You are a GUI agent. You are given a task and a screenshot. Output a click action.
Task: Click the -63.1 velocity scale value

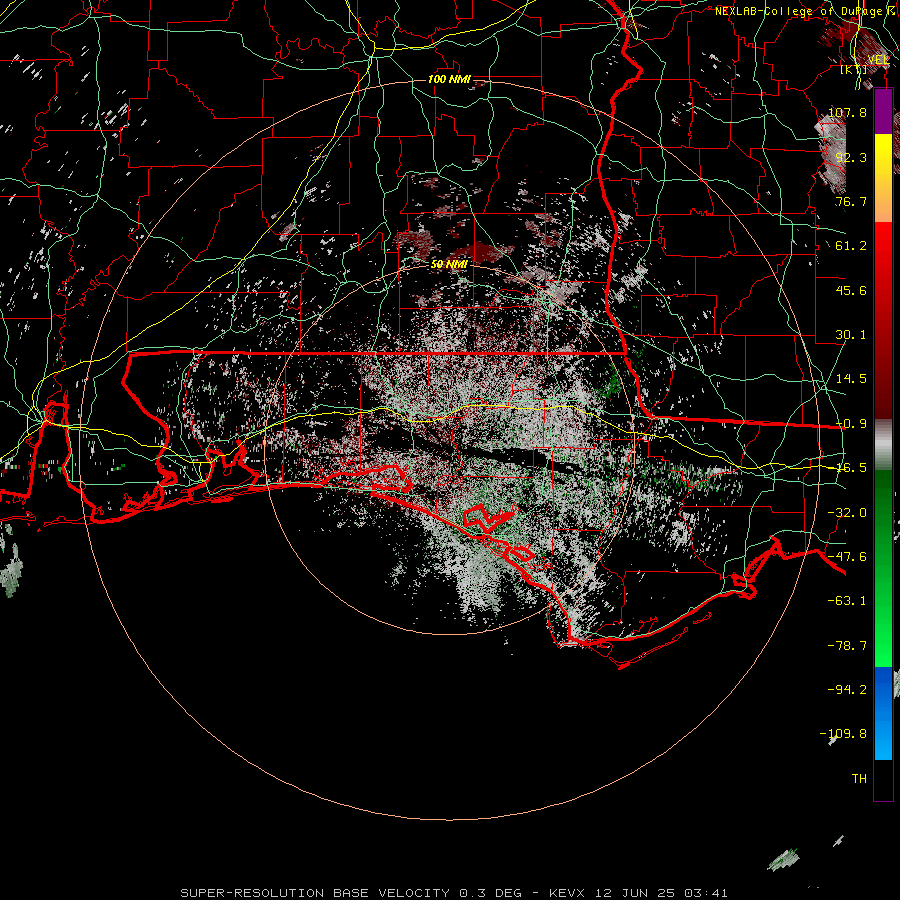tap(847, 601)
